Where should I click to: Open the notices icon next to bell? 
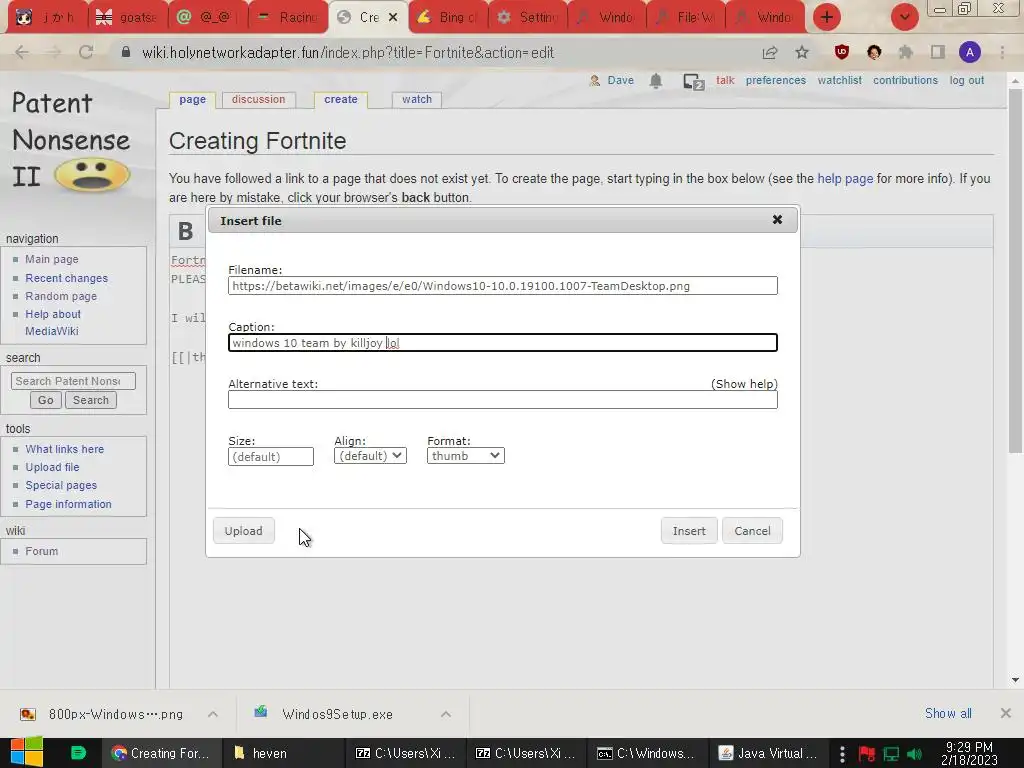[x=693, y=82]
